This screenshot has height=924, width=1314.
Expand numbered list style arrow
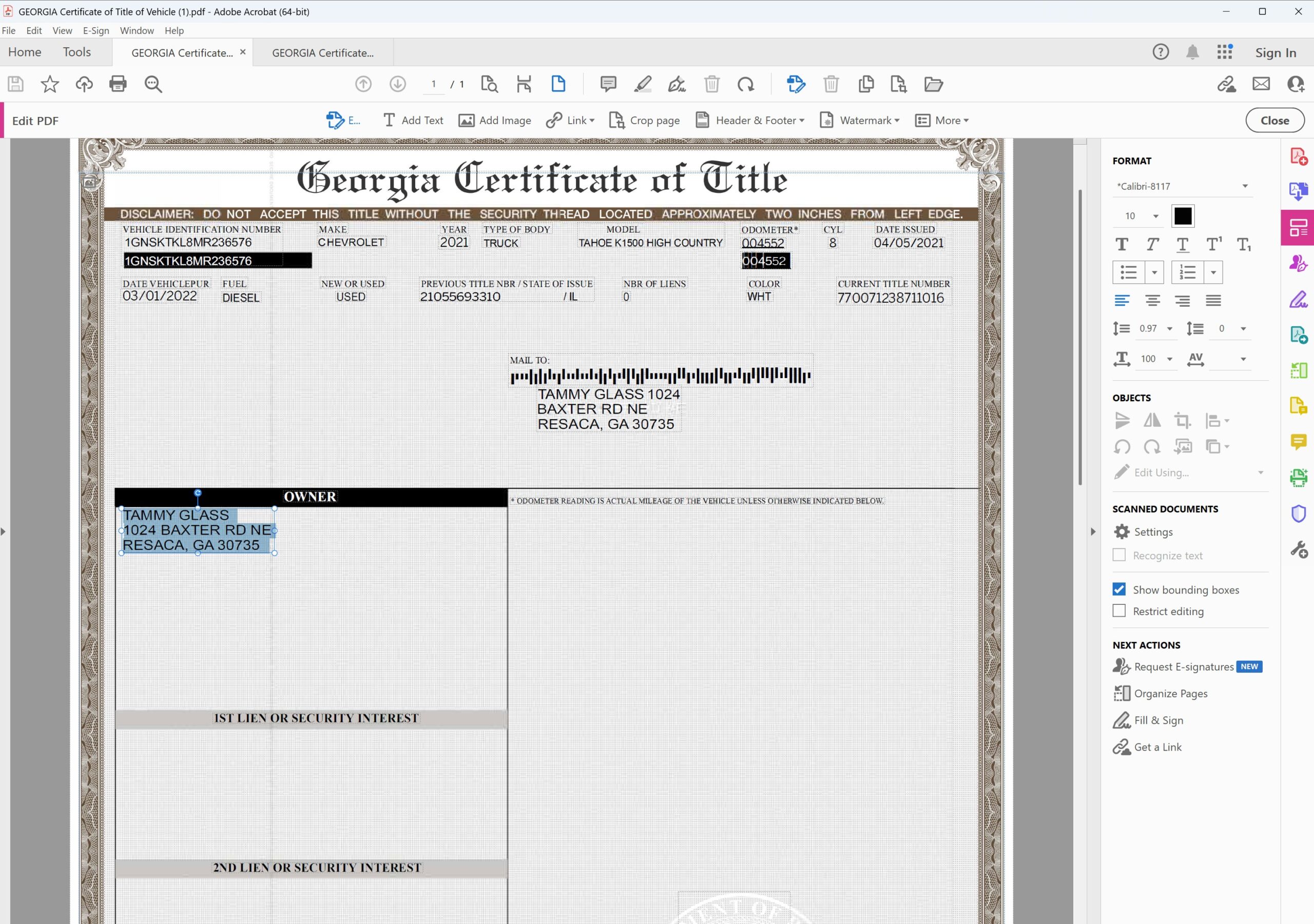(x=1213, y=272)
